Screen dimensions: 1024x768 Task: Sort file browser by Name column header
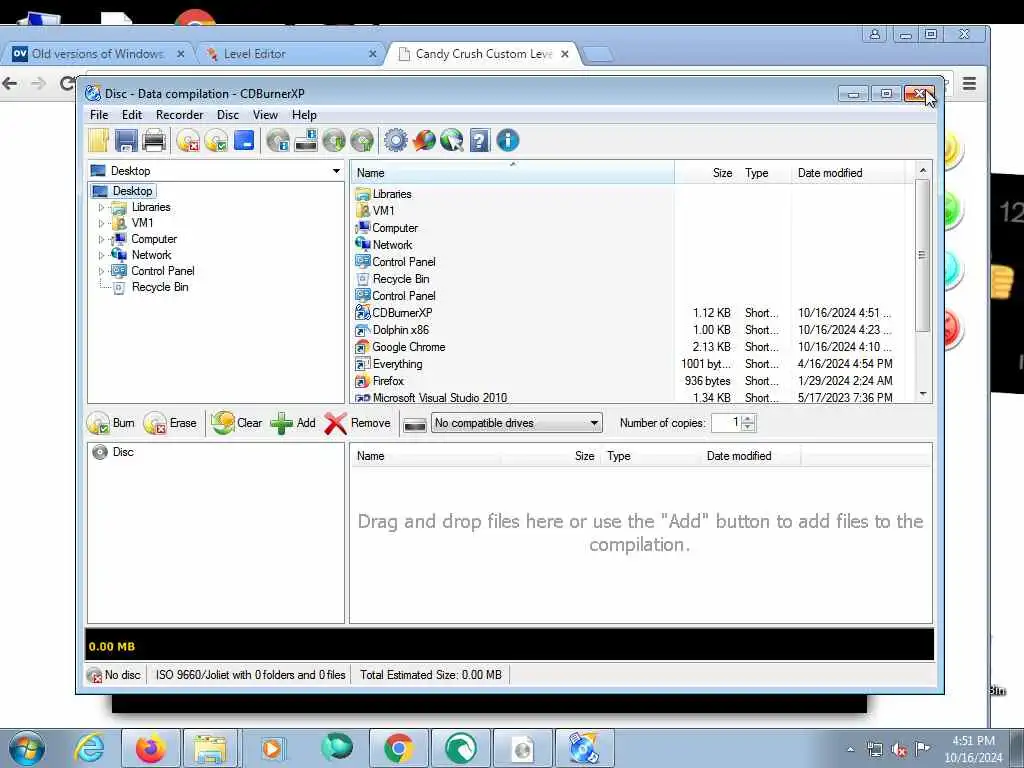[513, 173]
